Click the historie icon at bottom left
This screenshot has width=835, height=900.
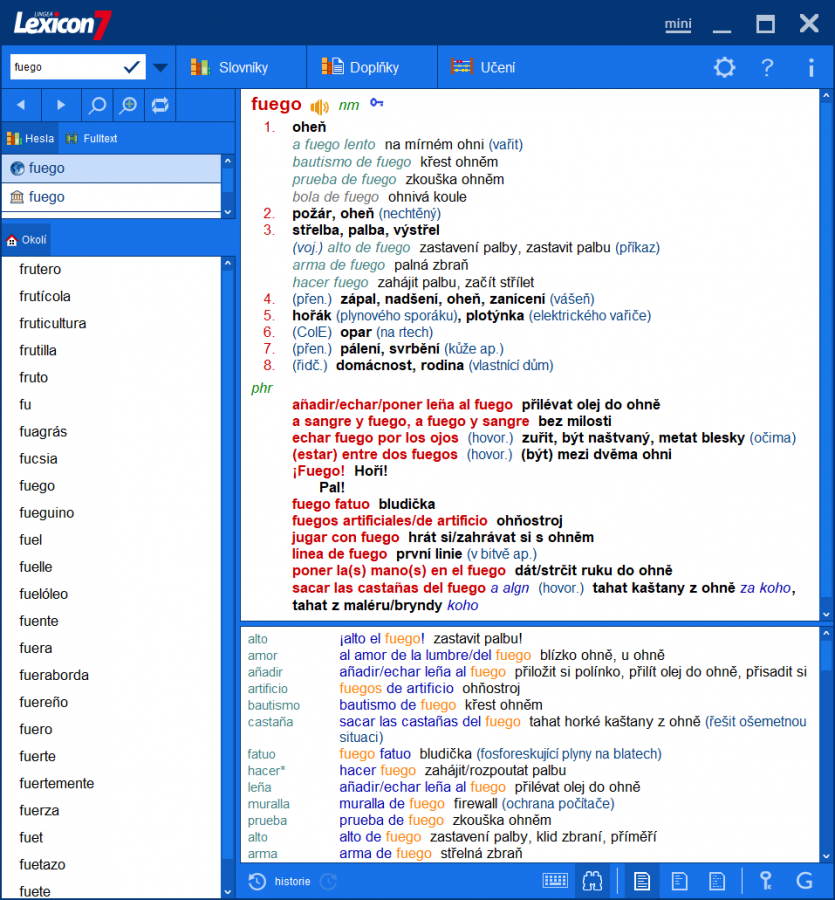click(257, 881)
